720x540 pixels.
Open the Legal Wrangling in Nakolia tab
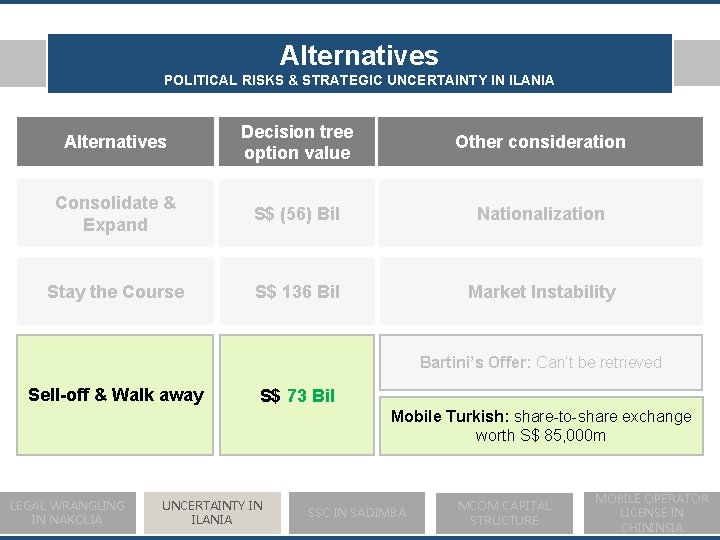click(67, 512)
